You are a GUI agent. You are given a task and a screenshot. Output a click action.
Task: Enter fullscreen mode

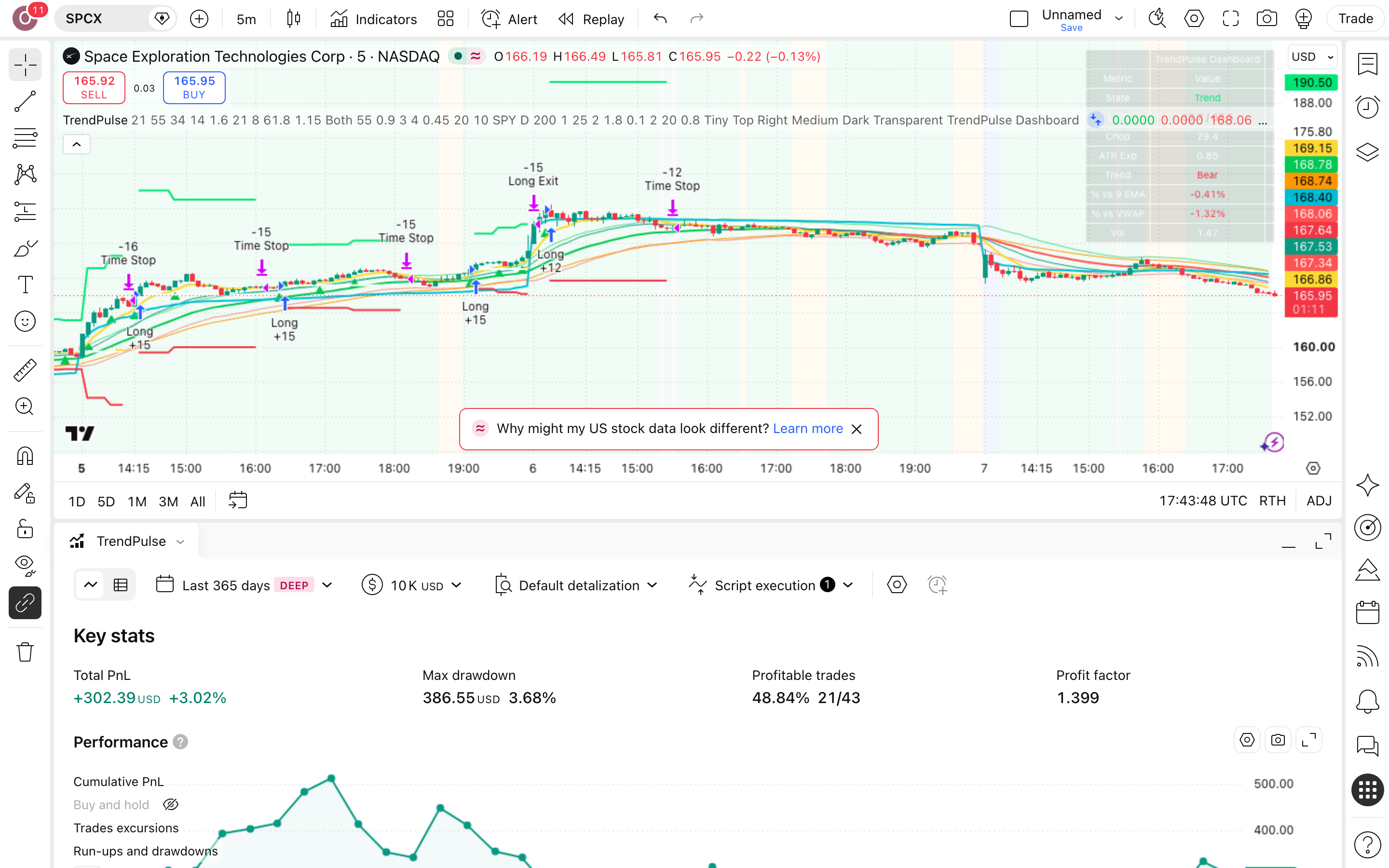pyautogui.click(x=1231, y=19)
